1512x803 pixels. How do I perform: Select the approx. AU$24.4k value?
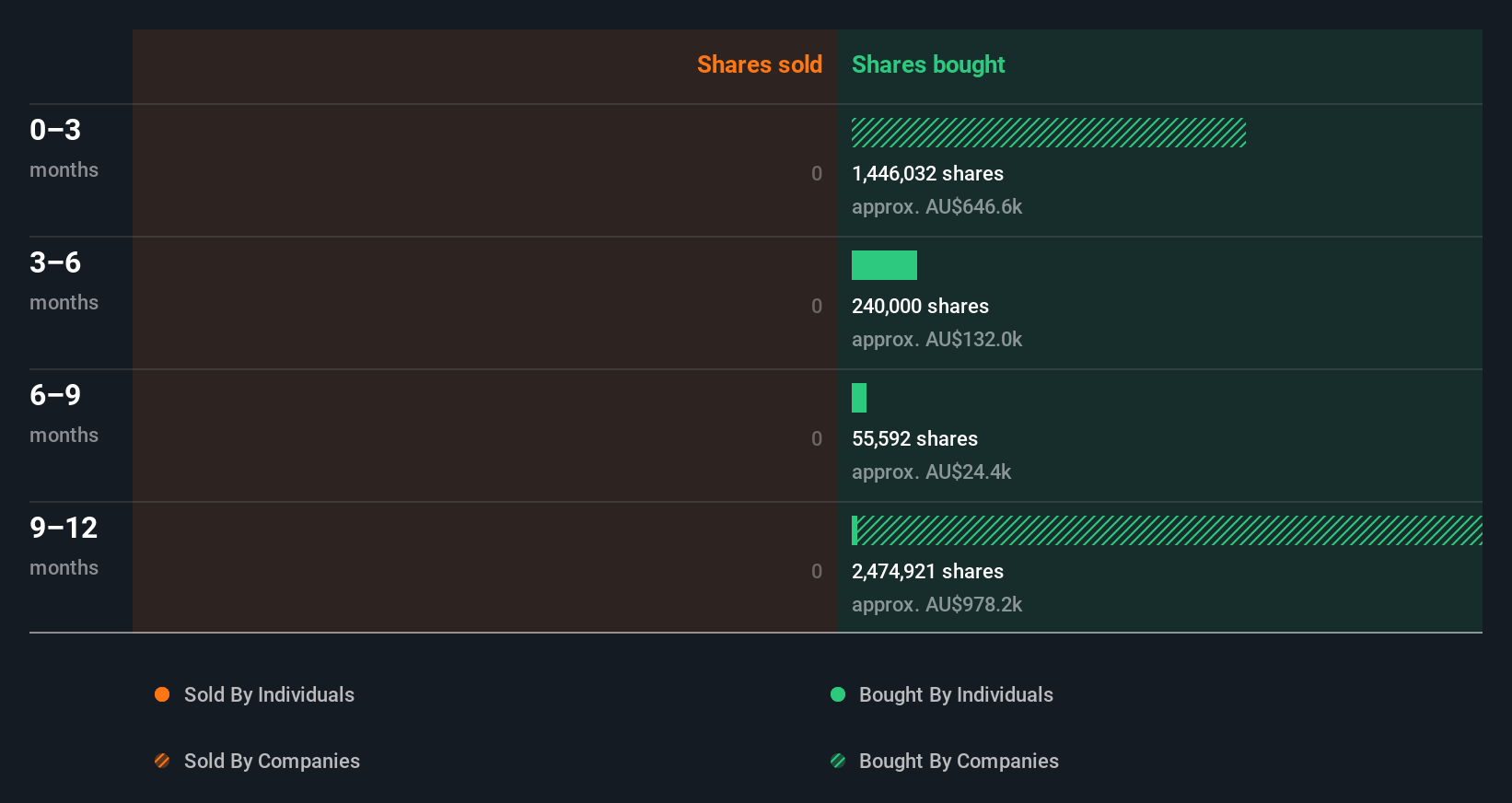(931, 472)
